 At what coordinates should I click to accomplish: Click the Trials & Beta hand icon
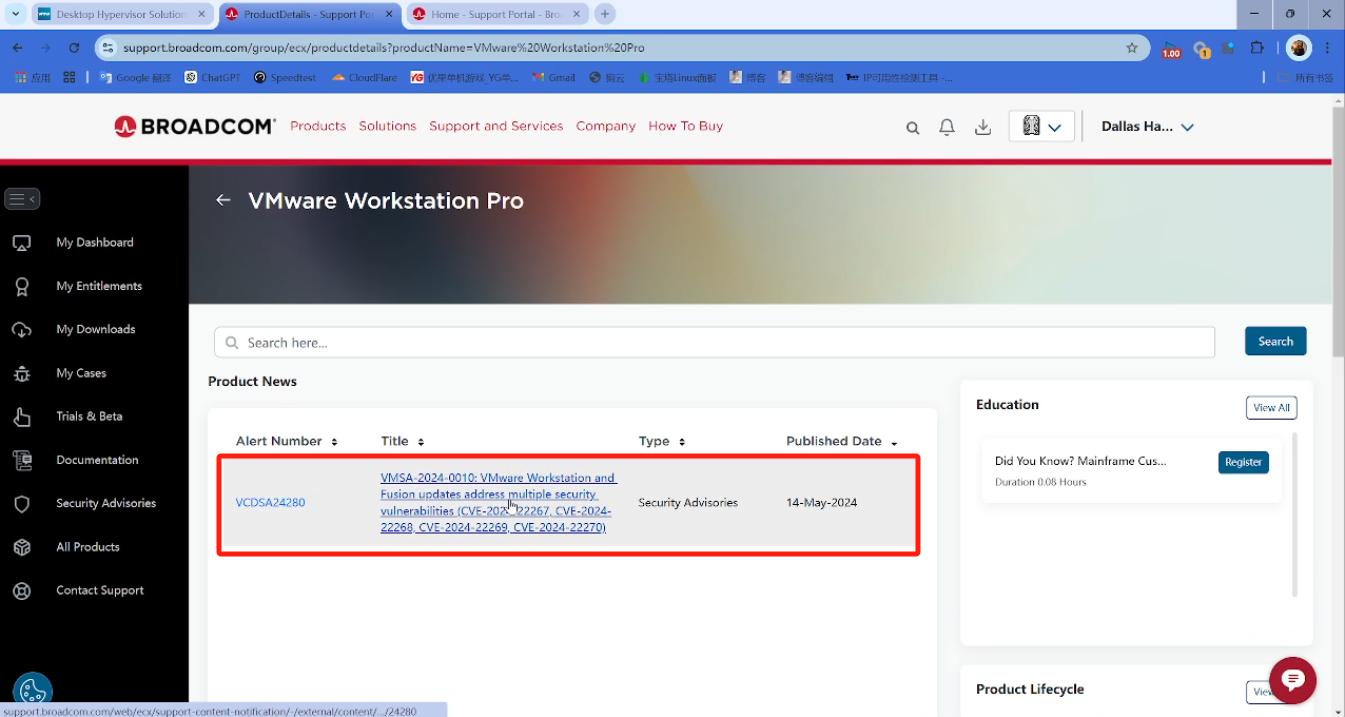coord(21,417)
